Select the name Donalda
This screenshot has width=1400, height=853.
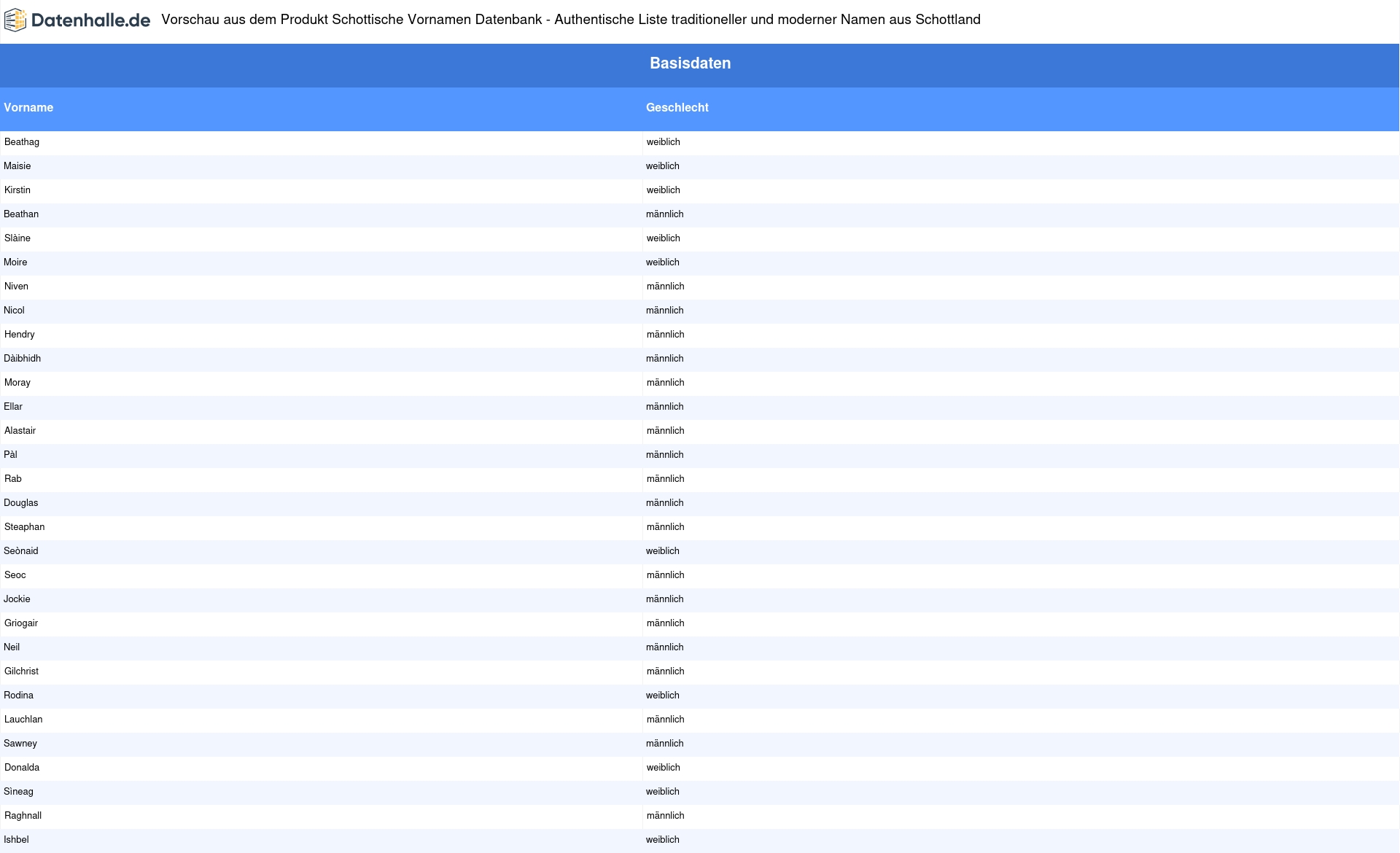click(22, 768)
